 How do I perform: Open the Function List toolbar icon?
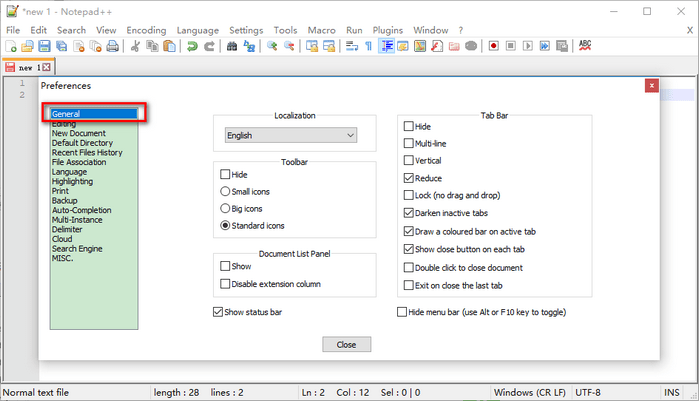coord(437,46)
